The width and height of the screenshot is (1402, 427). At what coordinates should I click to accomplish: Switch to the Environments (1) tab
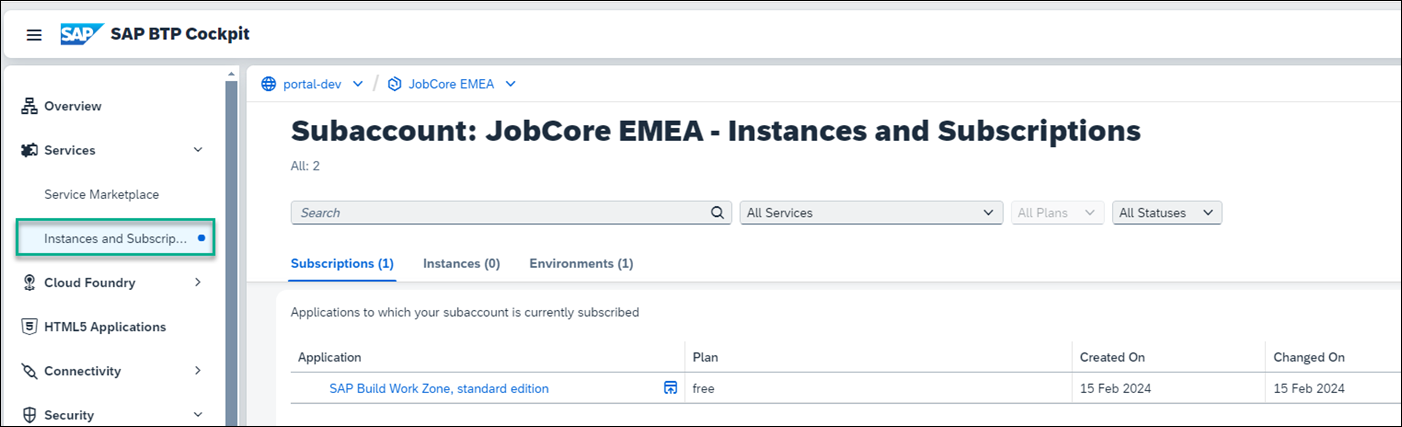[581, 264]
